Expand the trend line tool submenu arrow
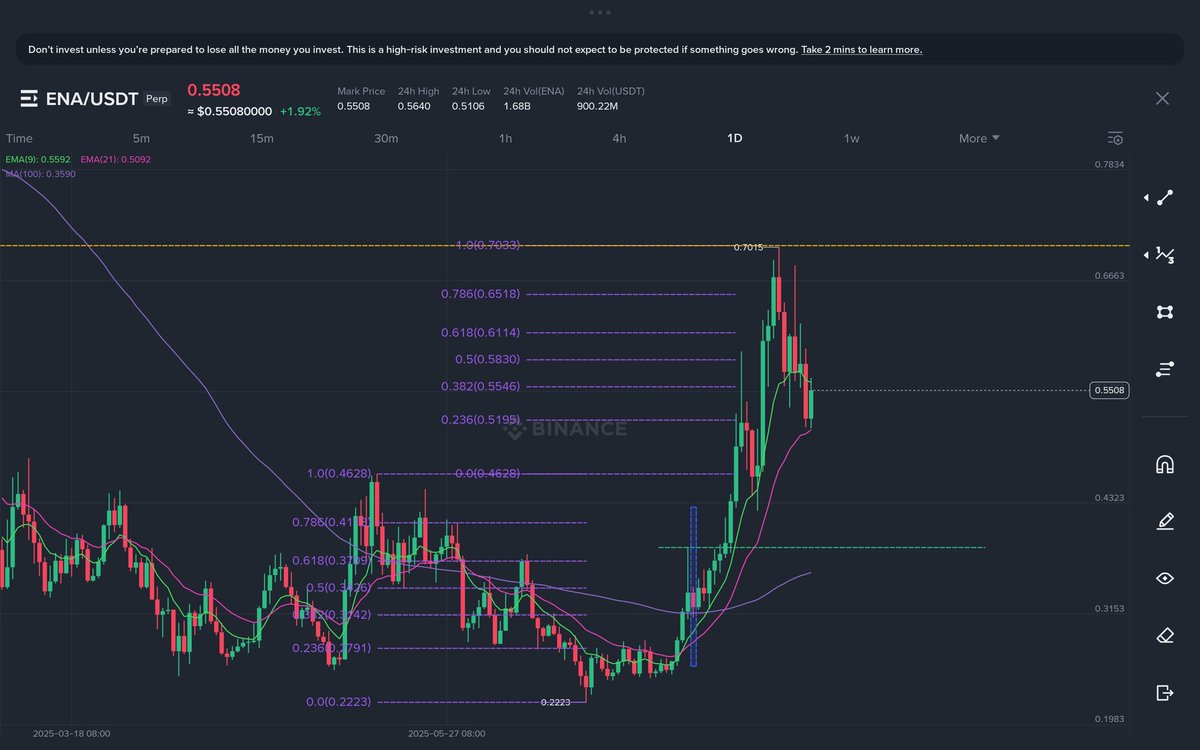This screenshot has height=750, width=1200. (1146, 198)
